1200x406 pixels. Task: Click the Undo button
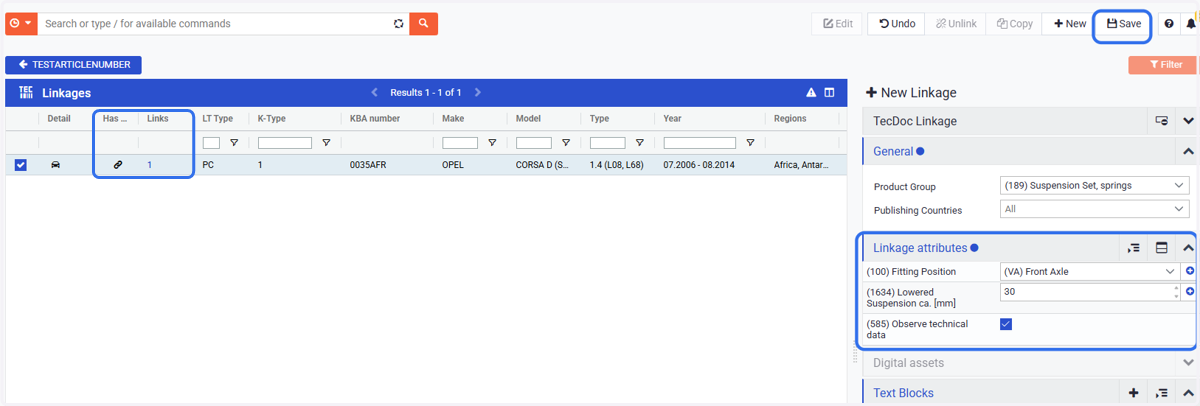(897, 23)
